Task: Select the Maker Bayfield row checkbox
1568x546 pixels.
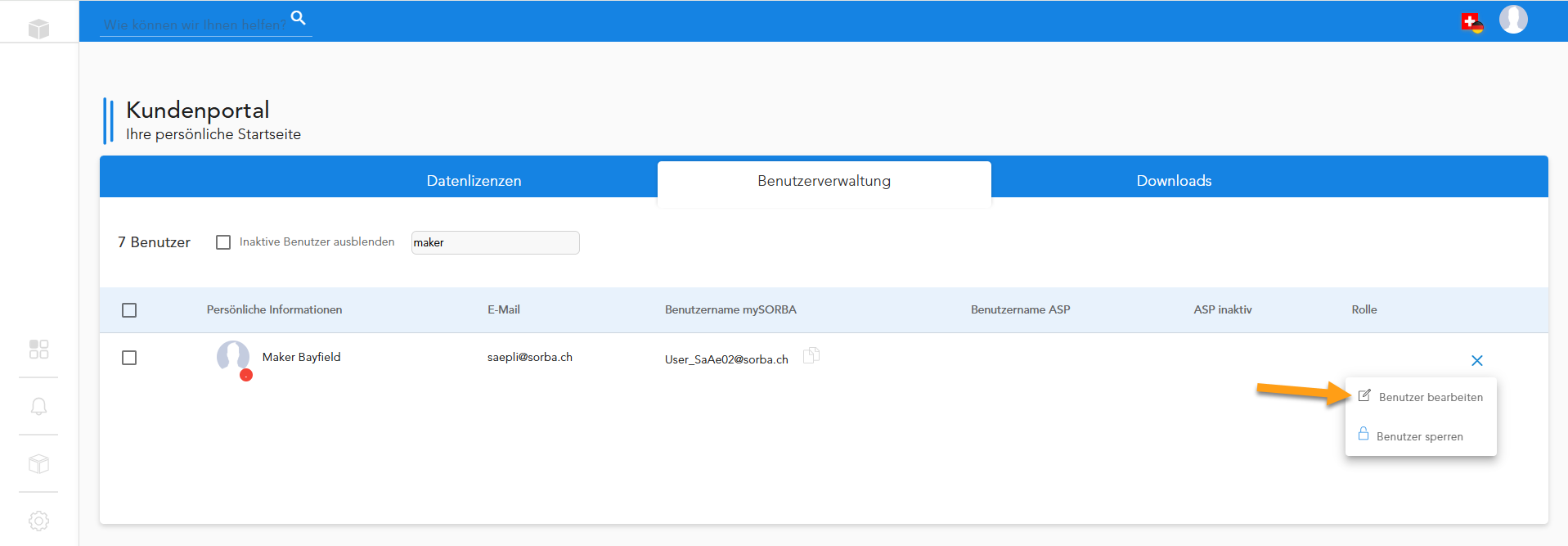Action: (129, 358)
